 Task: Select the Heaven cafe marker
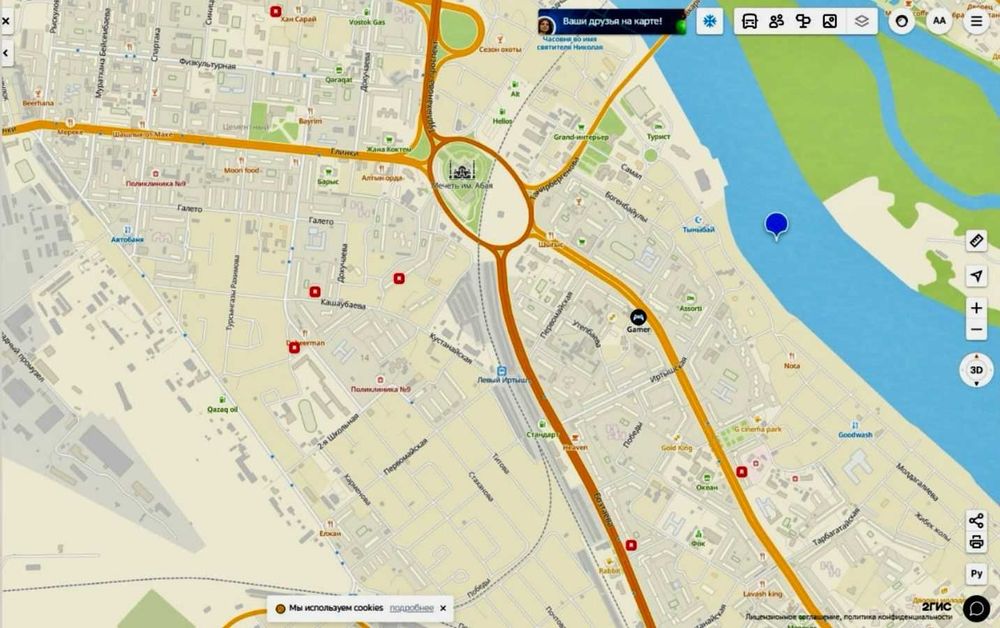(x=575, y=438)
